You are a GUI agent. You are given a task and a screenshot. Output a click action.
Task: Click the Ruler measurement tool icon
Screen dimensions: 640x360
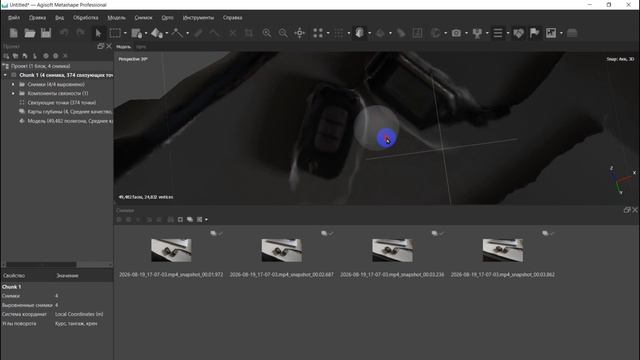pos(198,33)
